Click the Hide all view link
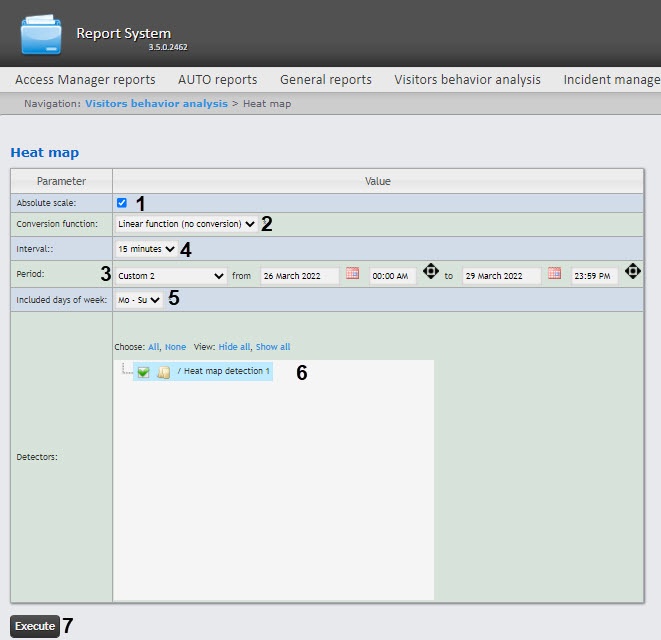661x640 pixels. 234,347
